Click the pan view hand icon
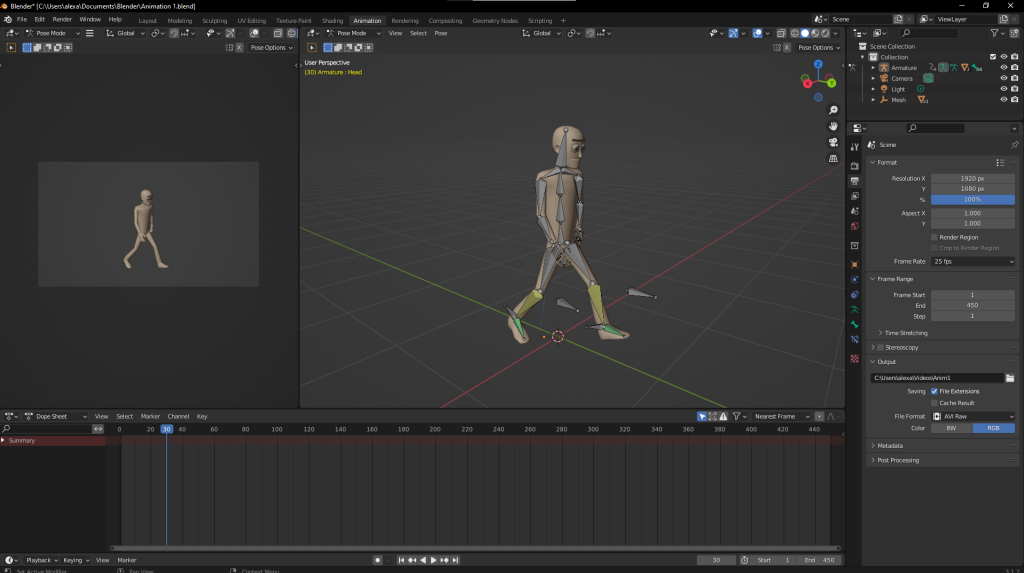Viewport: 1024px width, 573px height. 833,126
